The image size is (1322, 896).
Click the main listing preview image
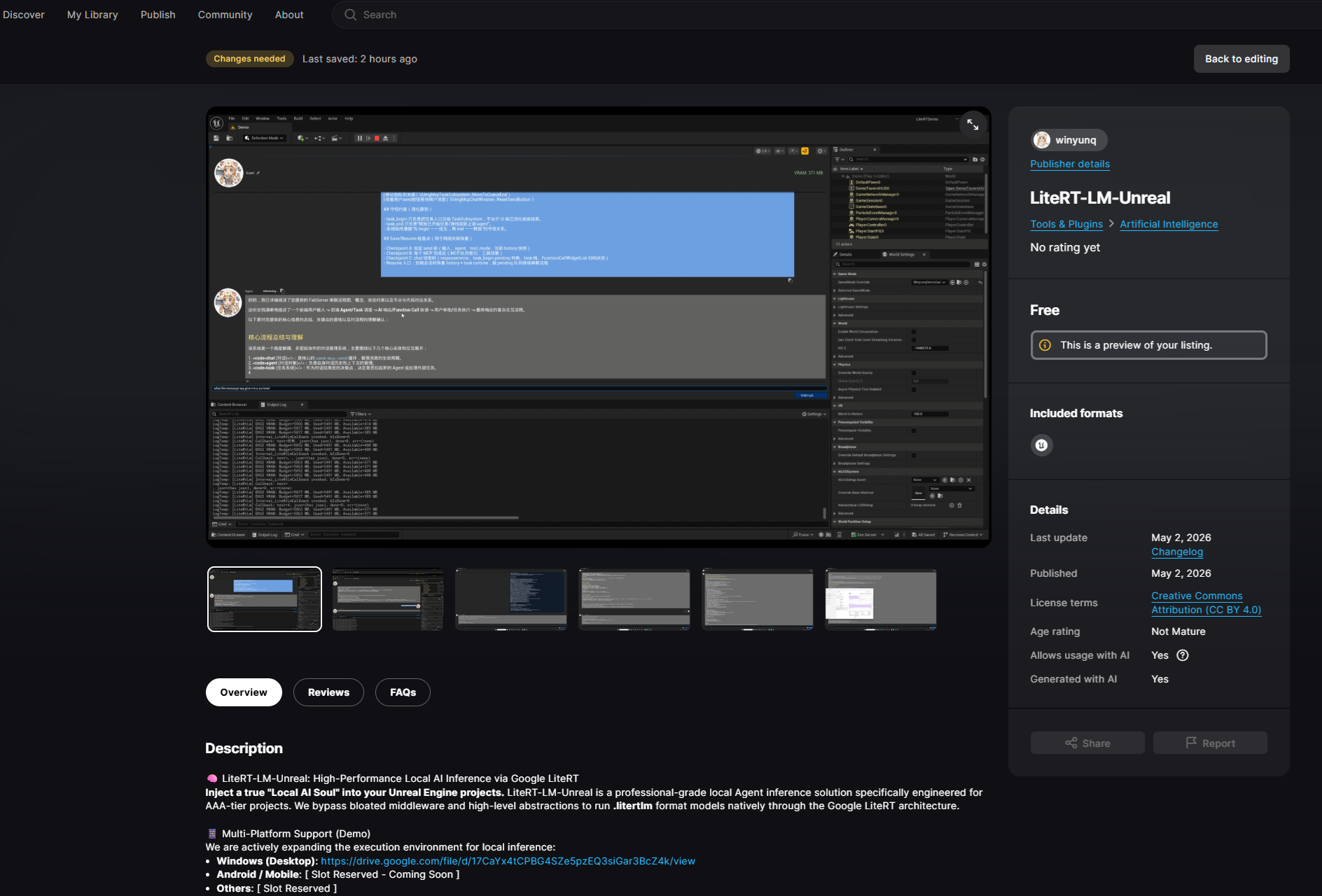pyautogui.click(x=599, y=327)
